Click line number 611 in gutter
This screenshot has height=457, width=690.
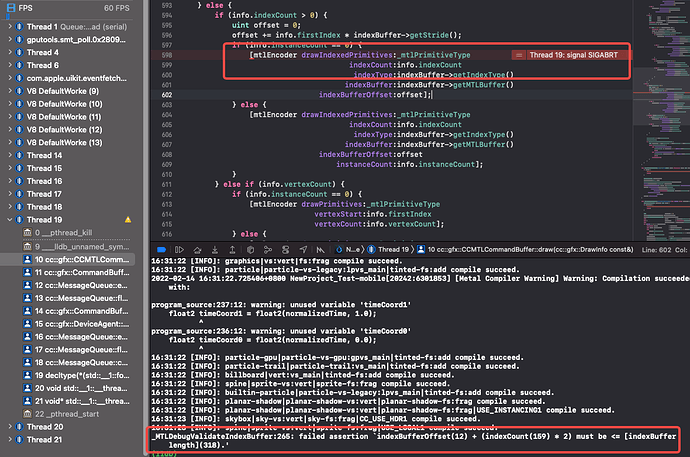point(167,184)
